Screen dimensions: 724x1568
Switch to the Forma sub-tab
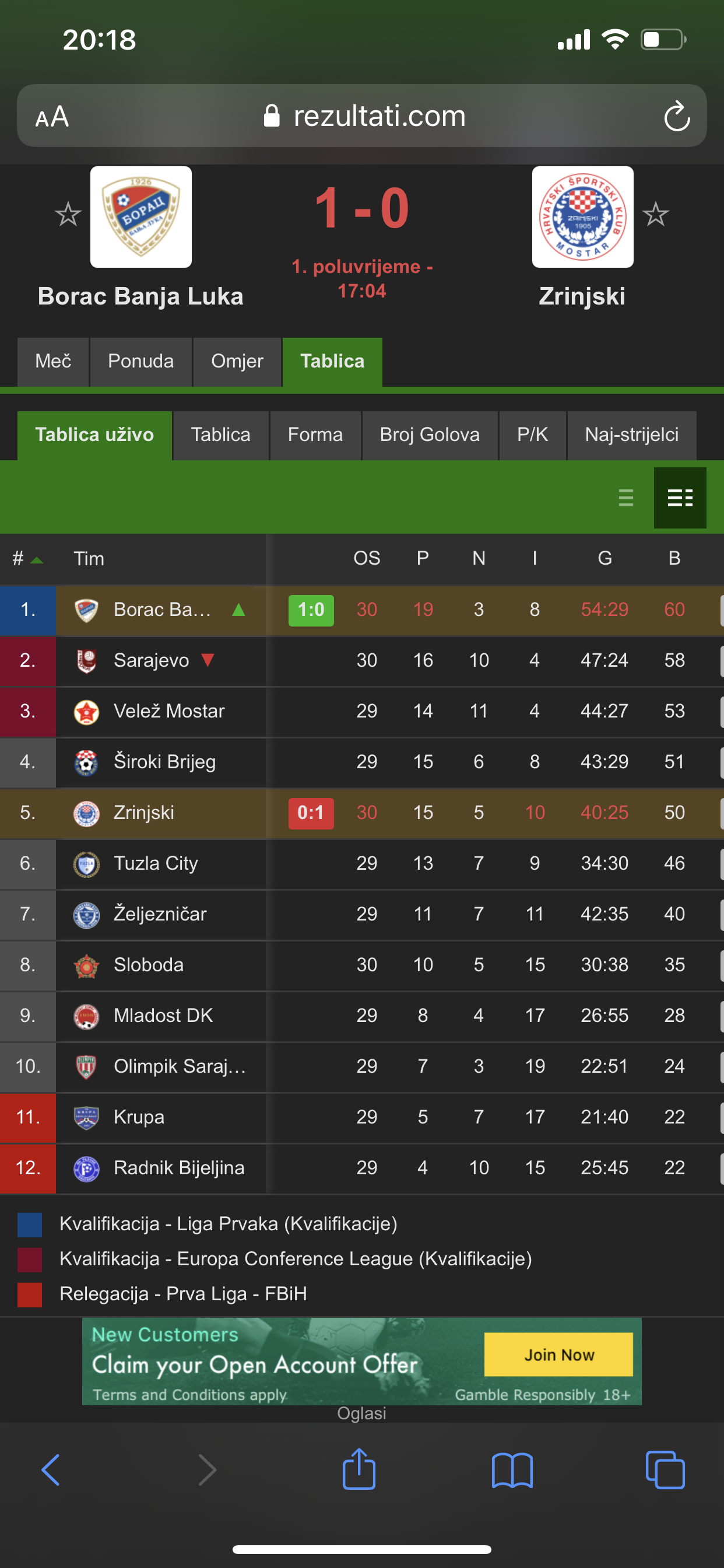[315, 435]
